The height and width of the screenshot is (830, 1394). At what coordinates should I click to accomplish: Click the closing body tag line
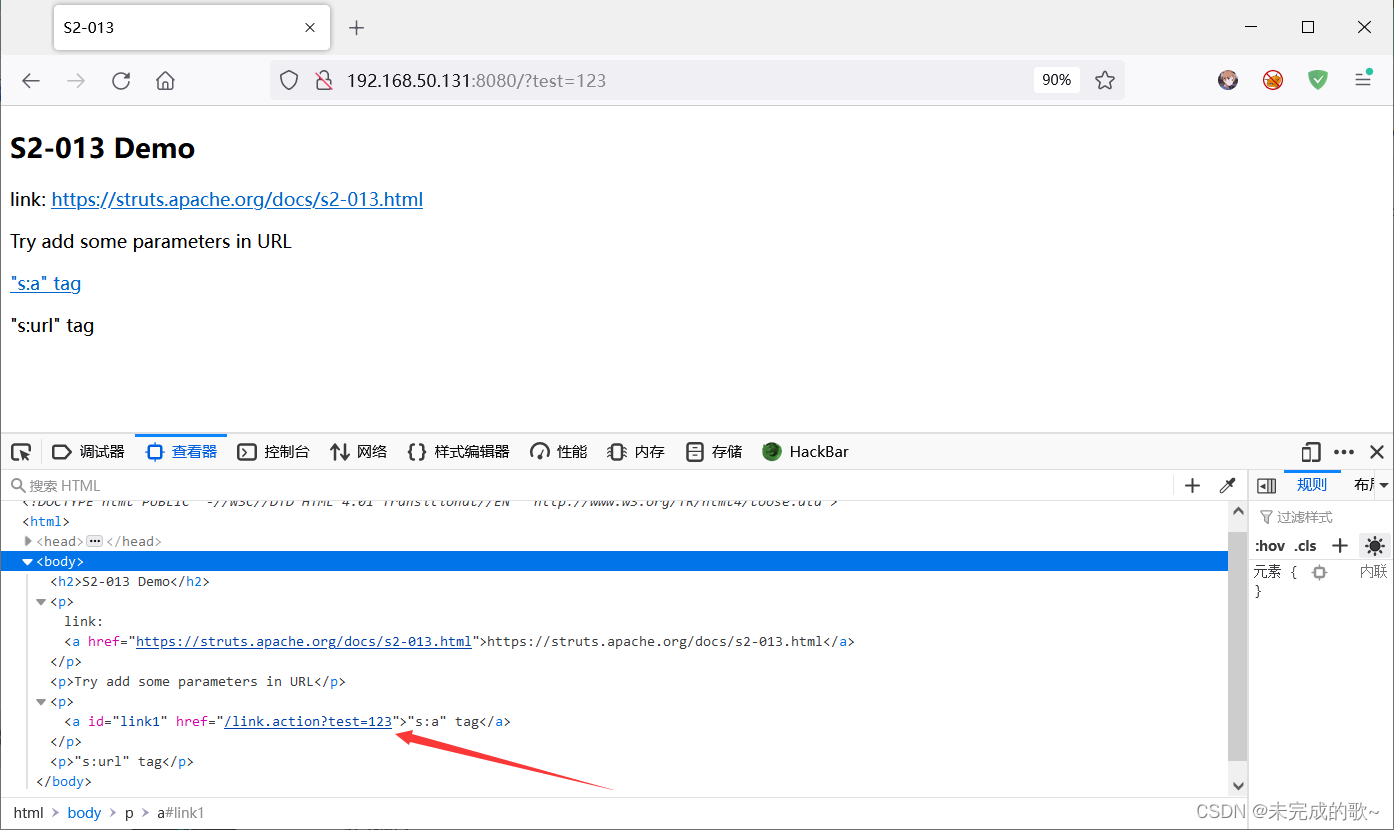(63, 781)
